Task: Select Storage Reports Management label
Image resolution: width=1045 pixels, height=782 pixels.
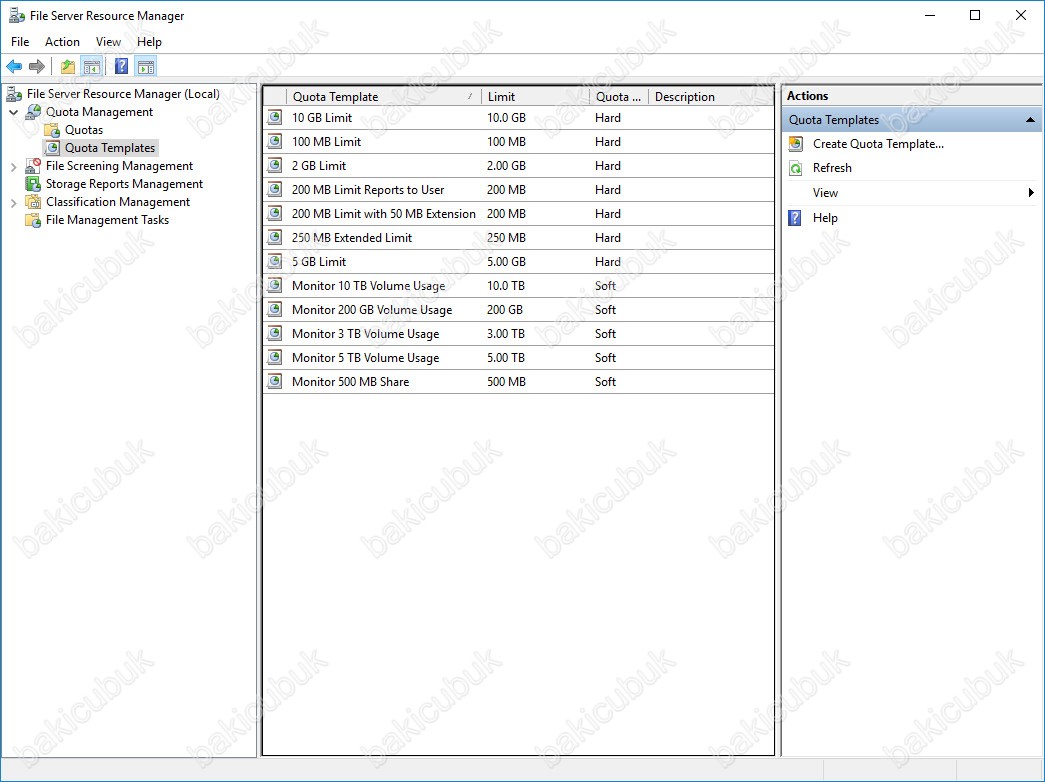Action: tap(125, 184)
